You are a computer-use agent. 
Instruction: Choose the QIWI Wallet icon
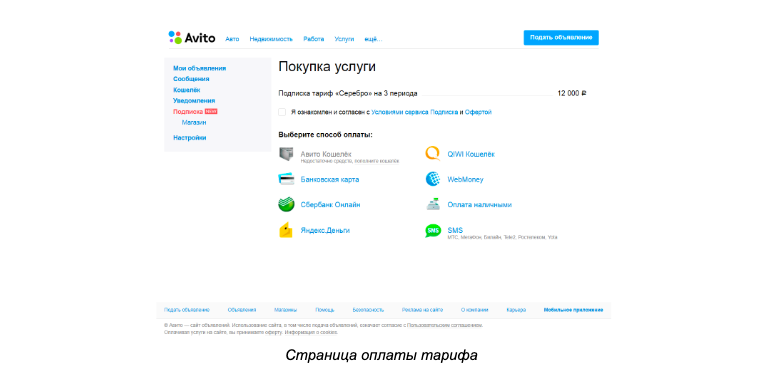point(433,154)
